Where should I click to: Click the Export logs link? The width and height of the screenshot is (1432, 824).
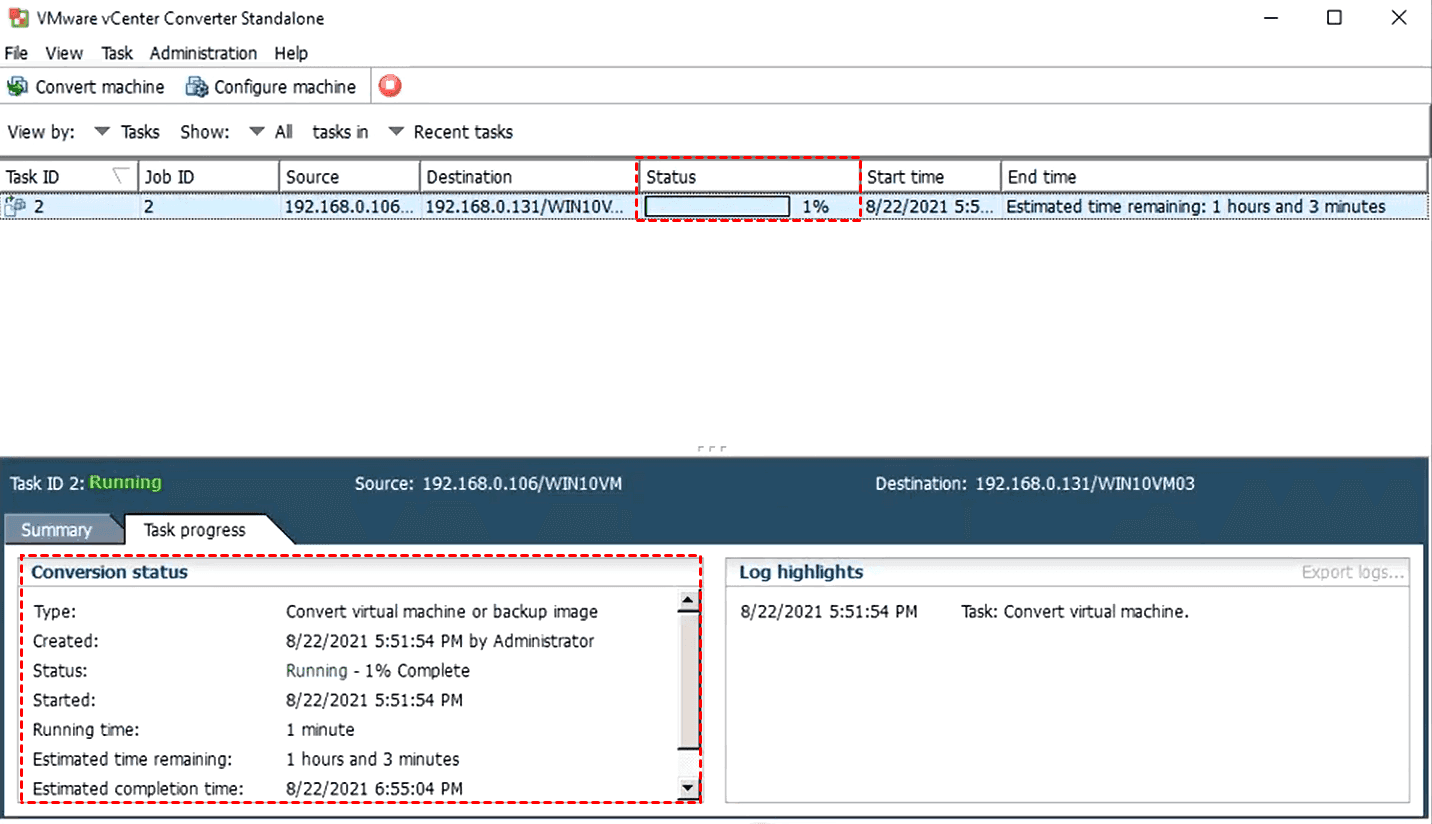pyautogui.click(x=1353, y=573)
